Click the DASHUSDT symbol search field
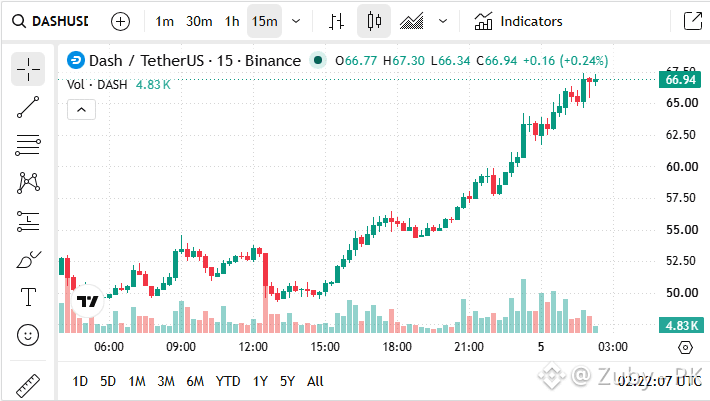The height and width of the screenshot is (401, 710). click(x=51, y=21)
